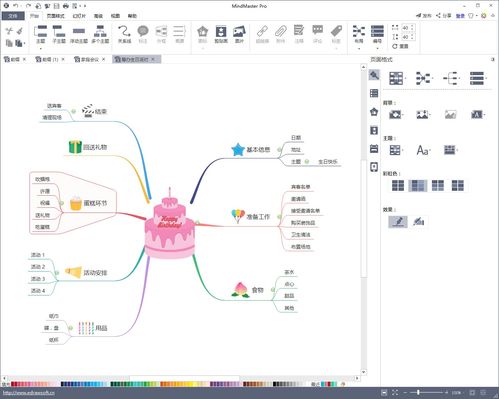Collapse the 食物 branch with its green toggle
The width and height of the screenshot is (499, 399).
[273, 290]
